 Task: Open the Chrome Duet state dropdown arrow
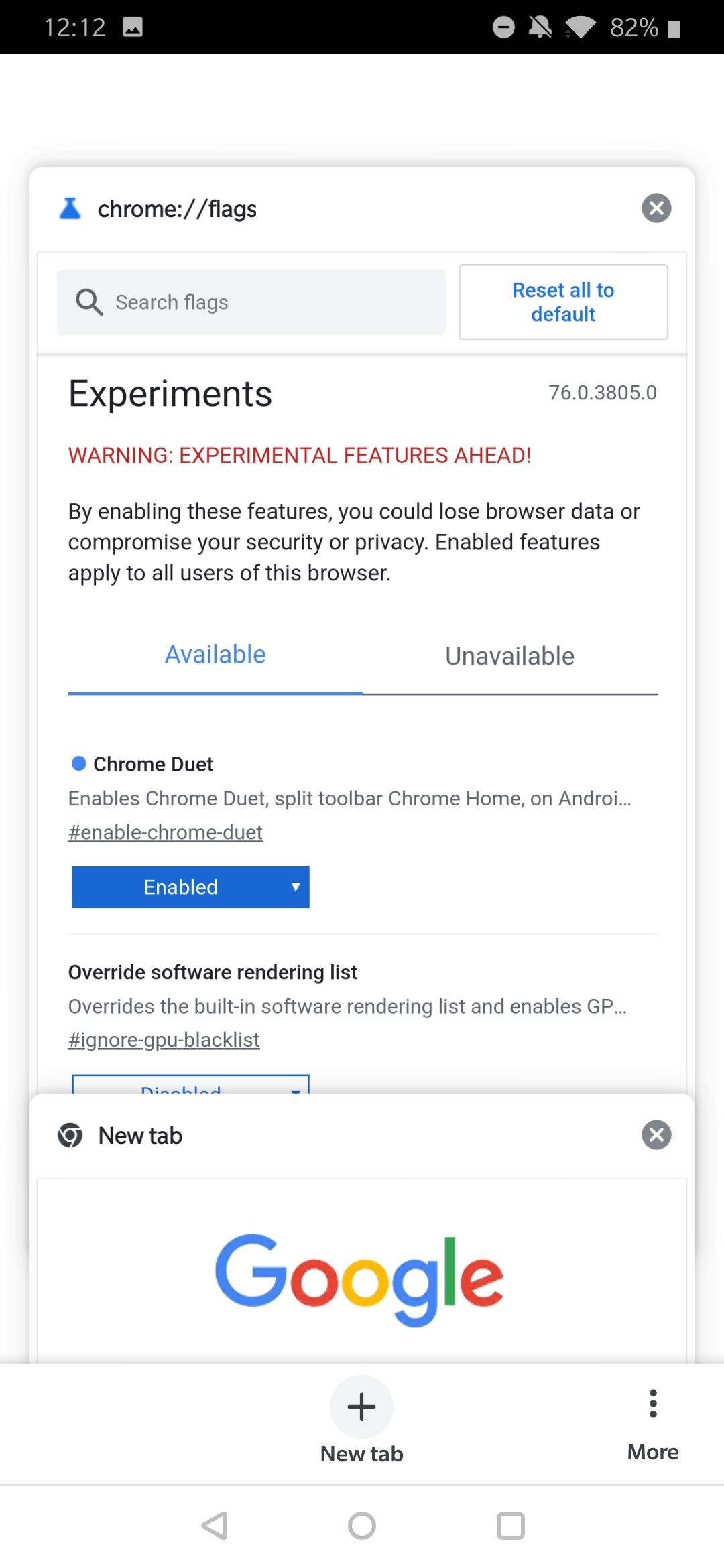(296, 887)
